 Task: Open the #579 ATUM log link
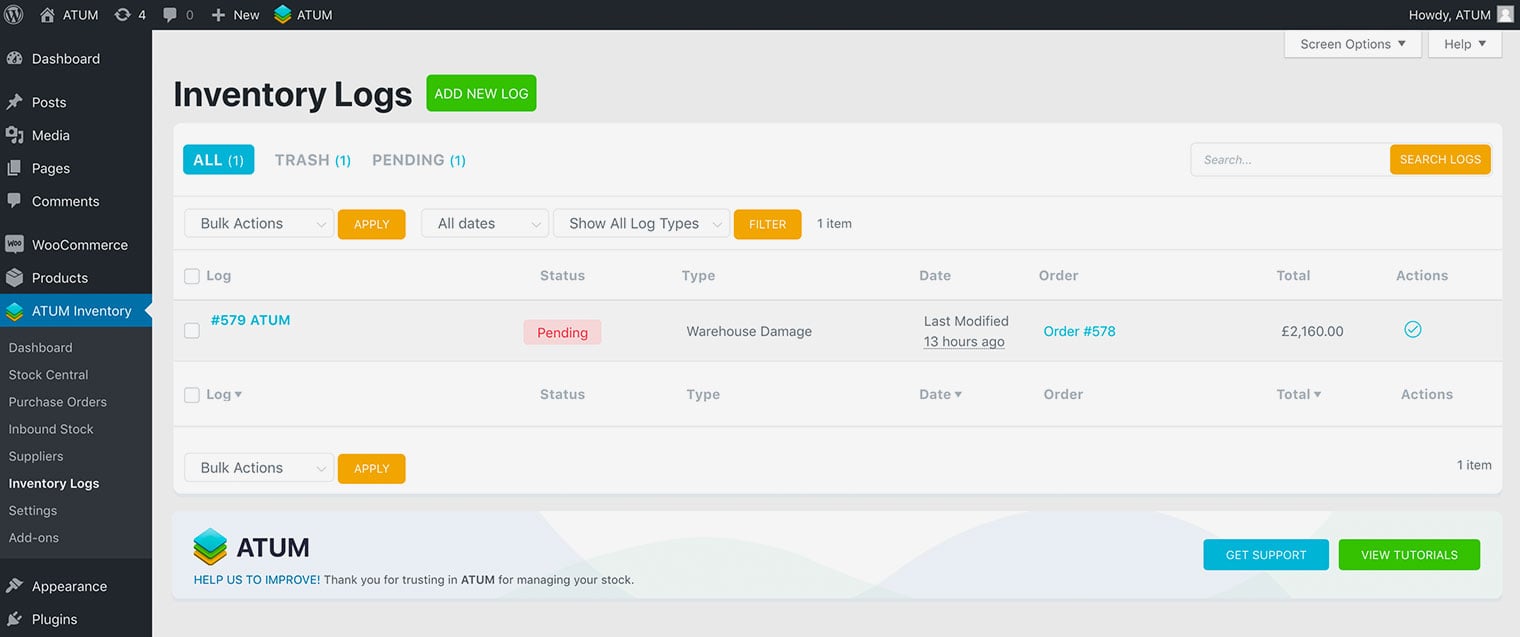point(250,320)
